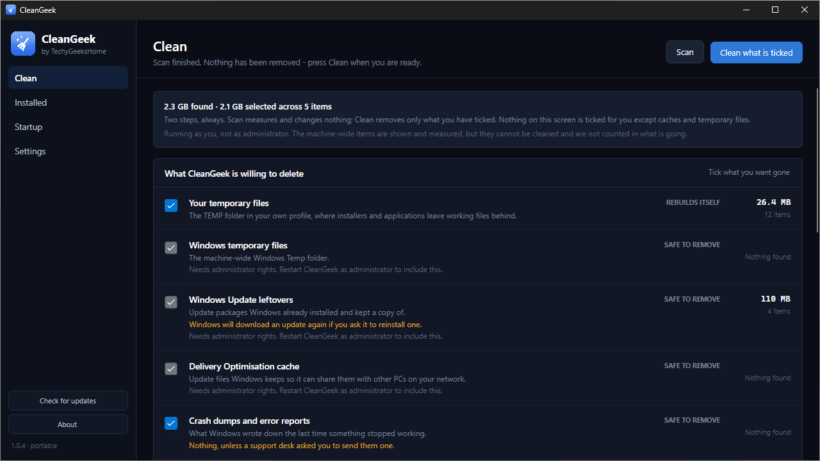Click the "Crash dumps and error reports" title
Viewport: 820px width, 461px height.
[249, 421]
